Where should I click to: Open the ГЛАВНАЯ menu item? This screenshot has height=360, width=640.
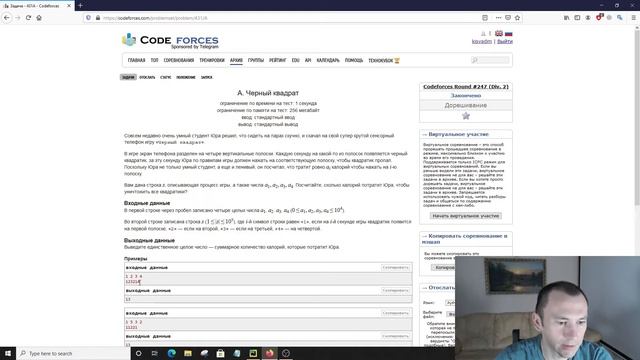136,60
